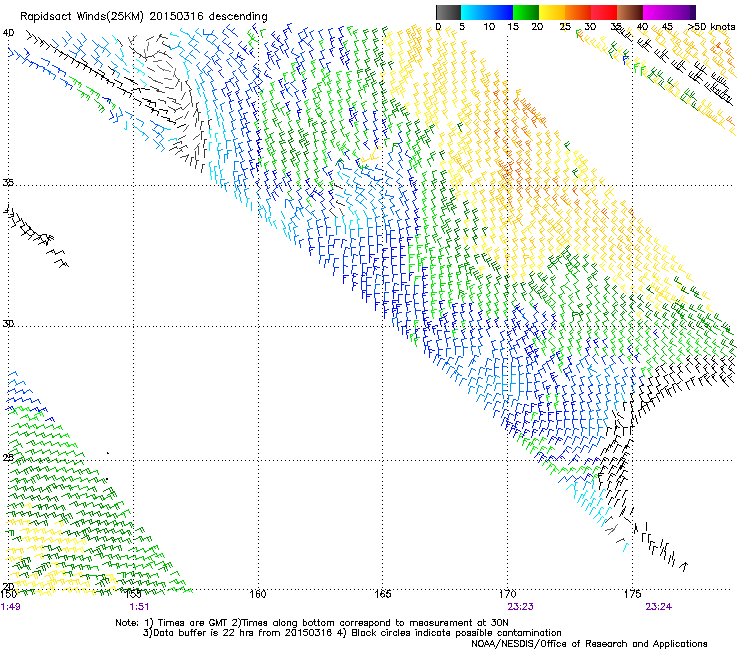Screen dimensions: 740x650
Task: Click the purple 45-50 knots legend segment
Action: tap(682, 12)
